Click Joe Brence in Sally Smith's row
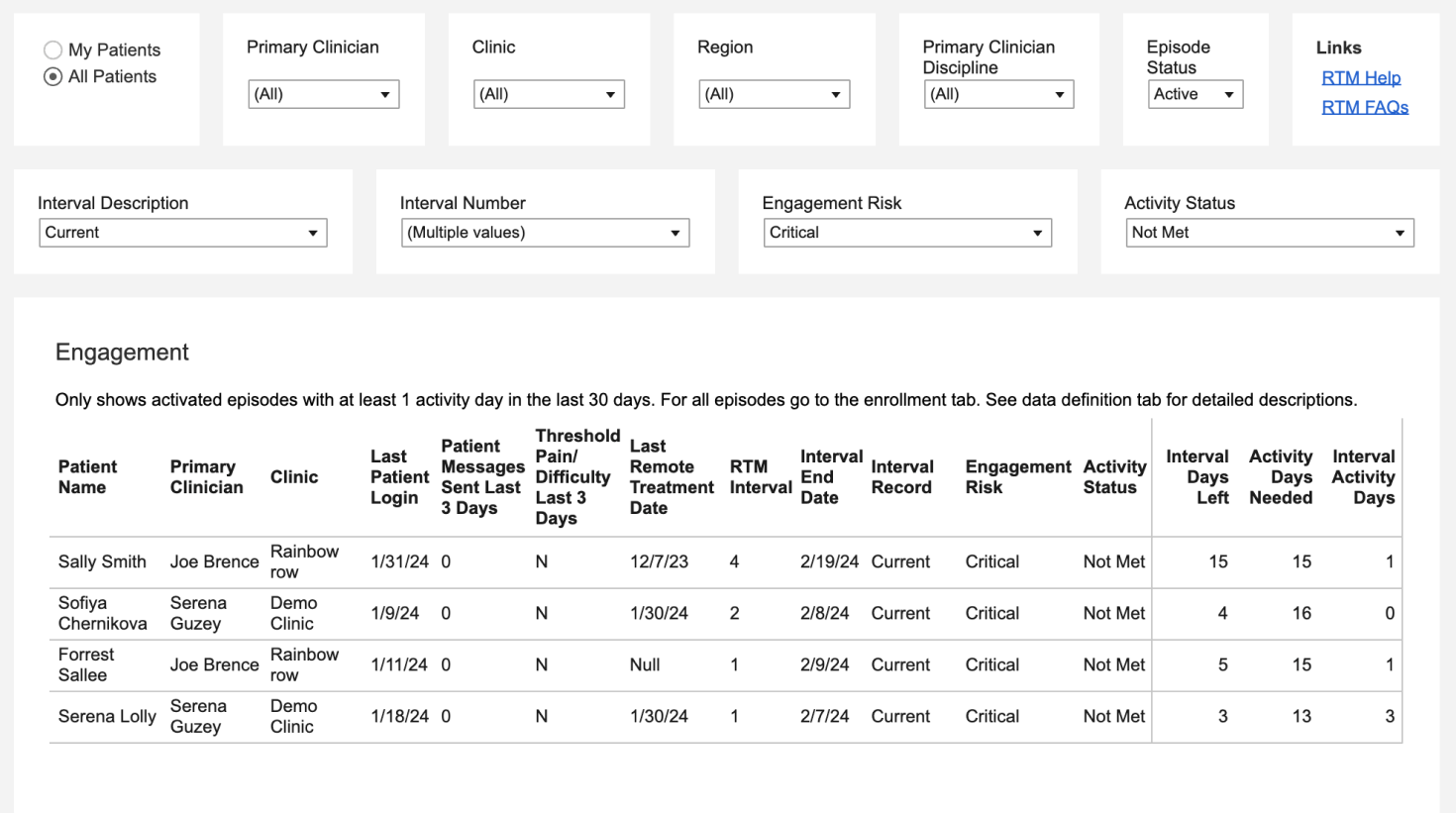The width and height of the screenshot is (1456, 813). point(214,561)
